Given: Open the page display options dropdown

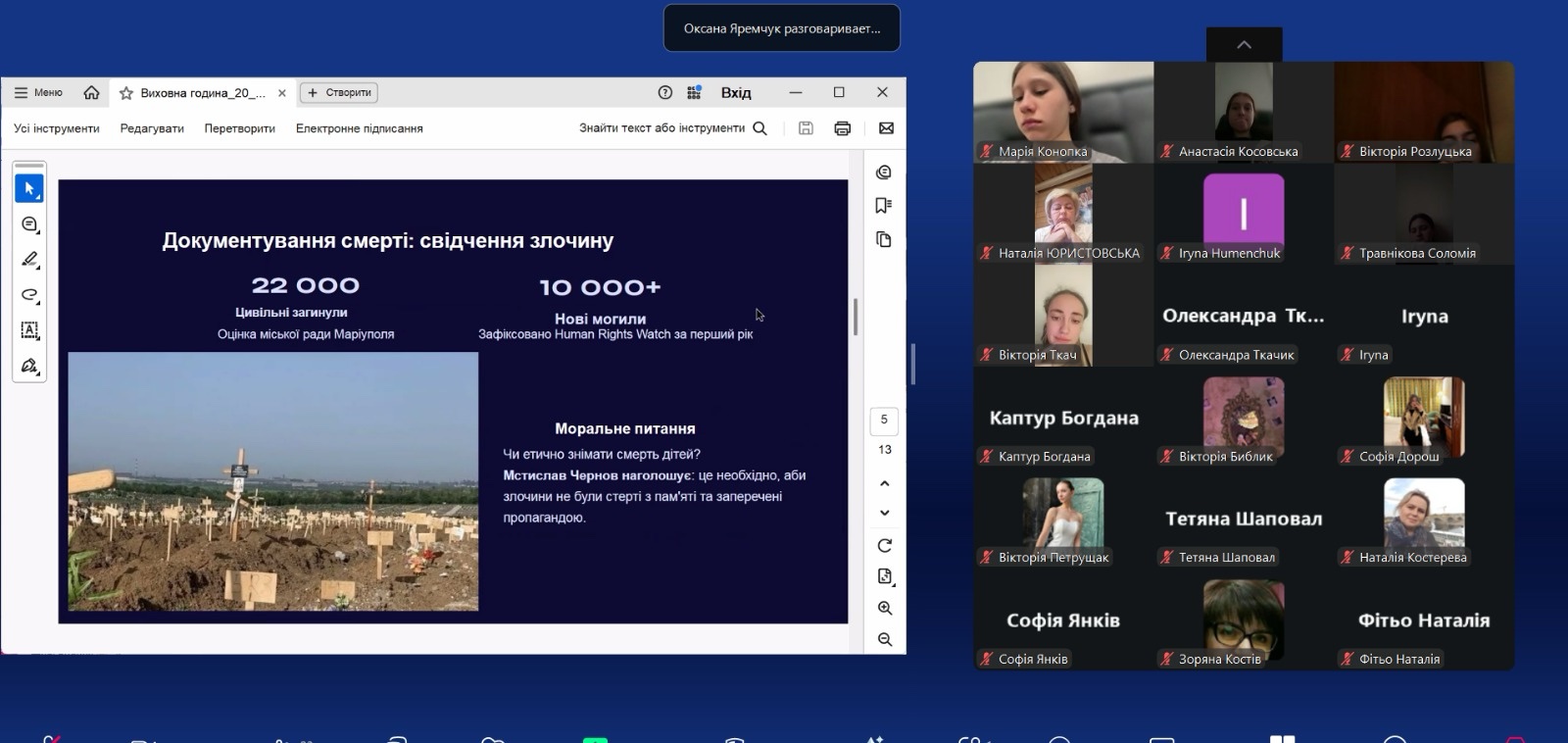Looking at the screenshot, I should 884,576.
